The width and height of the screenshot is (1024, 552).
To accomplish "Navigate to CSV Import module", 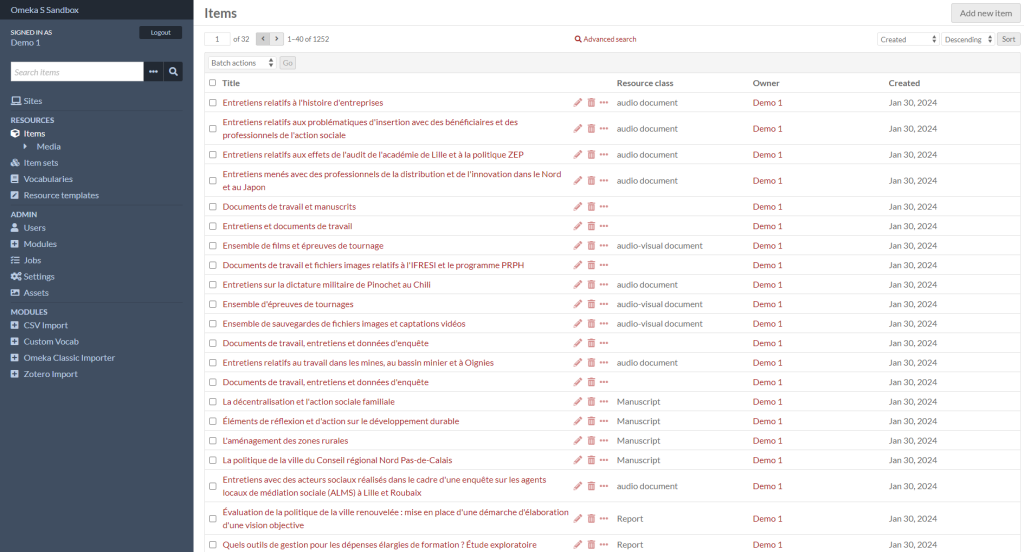I will 45,325.
